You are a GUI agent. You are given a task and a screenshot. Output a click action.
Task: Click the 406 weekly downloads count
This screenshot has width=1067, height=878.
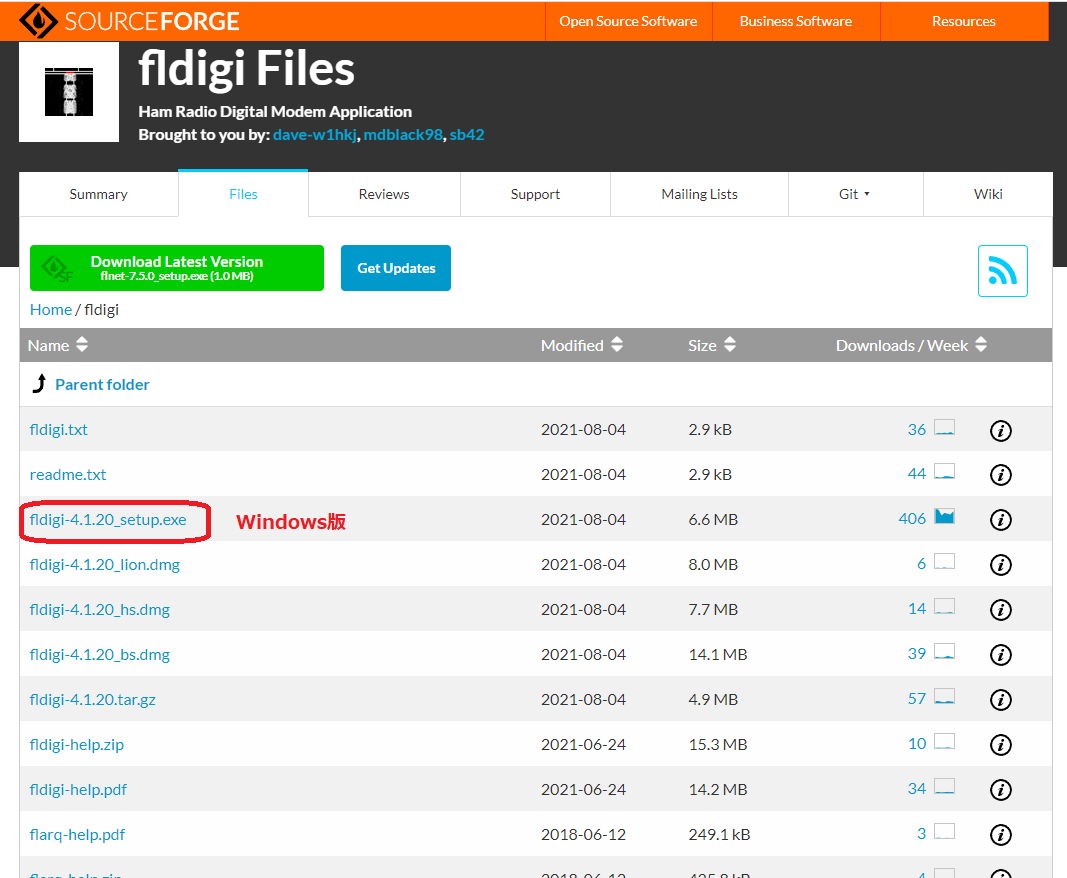(912, 519)
